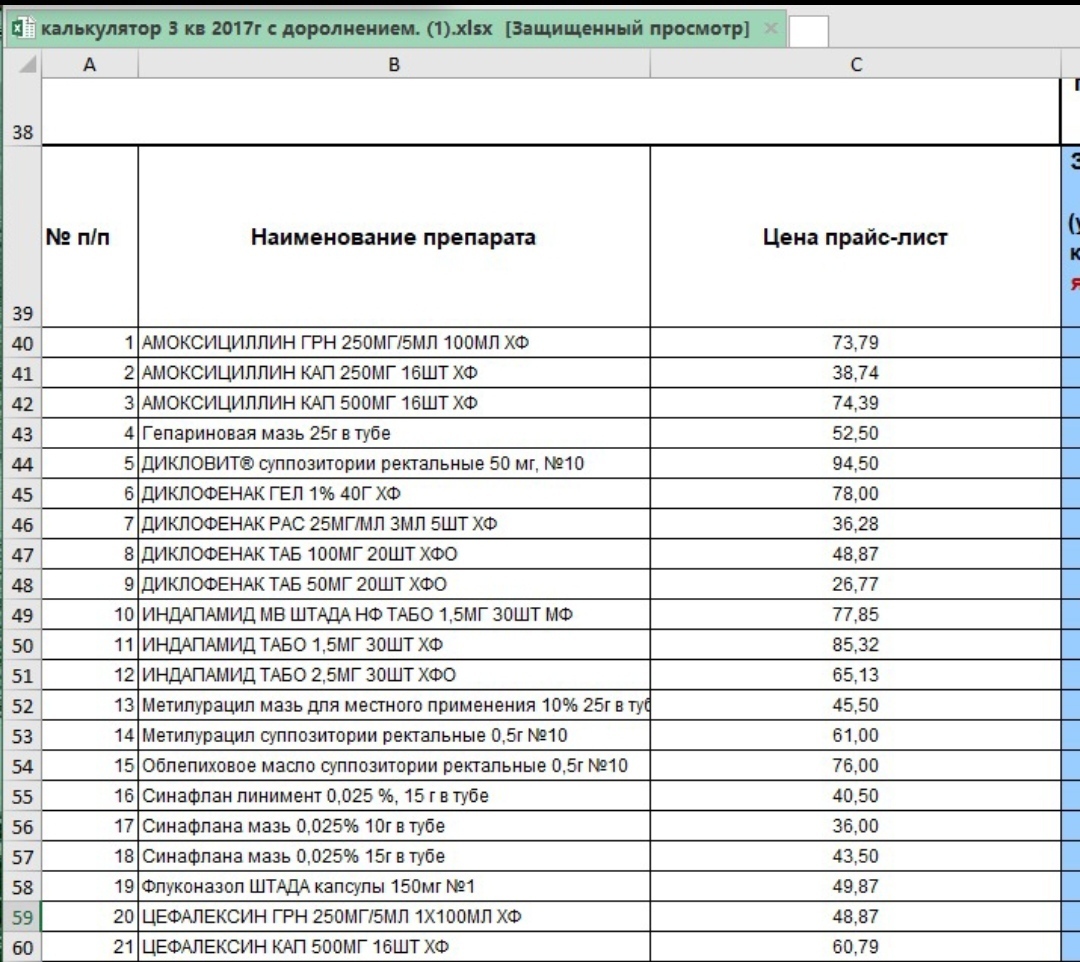Click price cell 49,87
Viewport: 1080px width, 962px height.
point(855,886)
